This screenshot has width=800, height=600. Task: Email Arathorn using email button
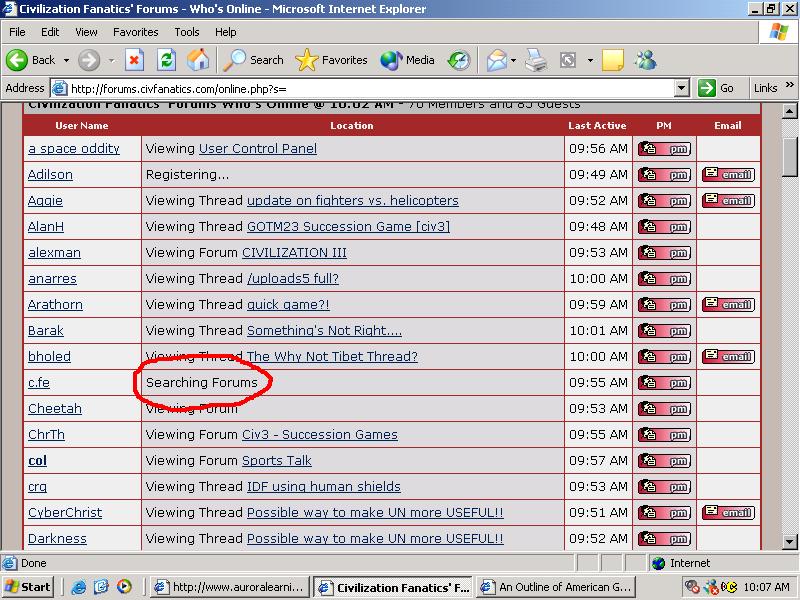tap(729, 305)
